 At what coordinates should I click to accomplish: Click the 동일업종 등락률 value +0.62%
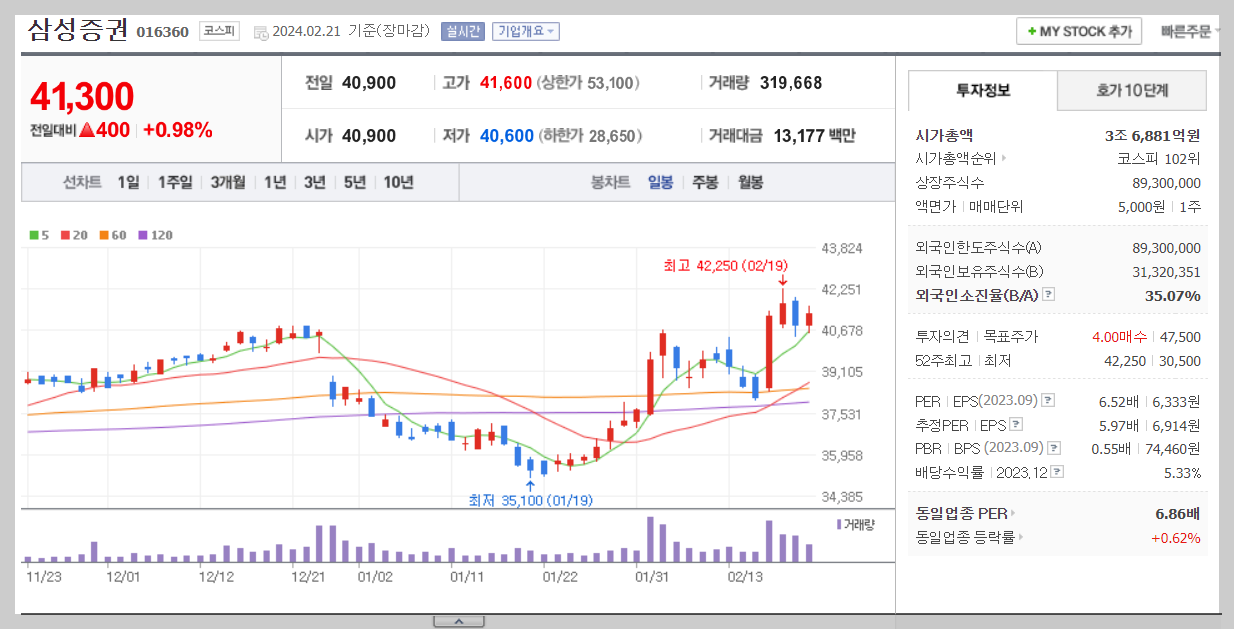[x=1175, y=538]
